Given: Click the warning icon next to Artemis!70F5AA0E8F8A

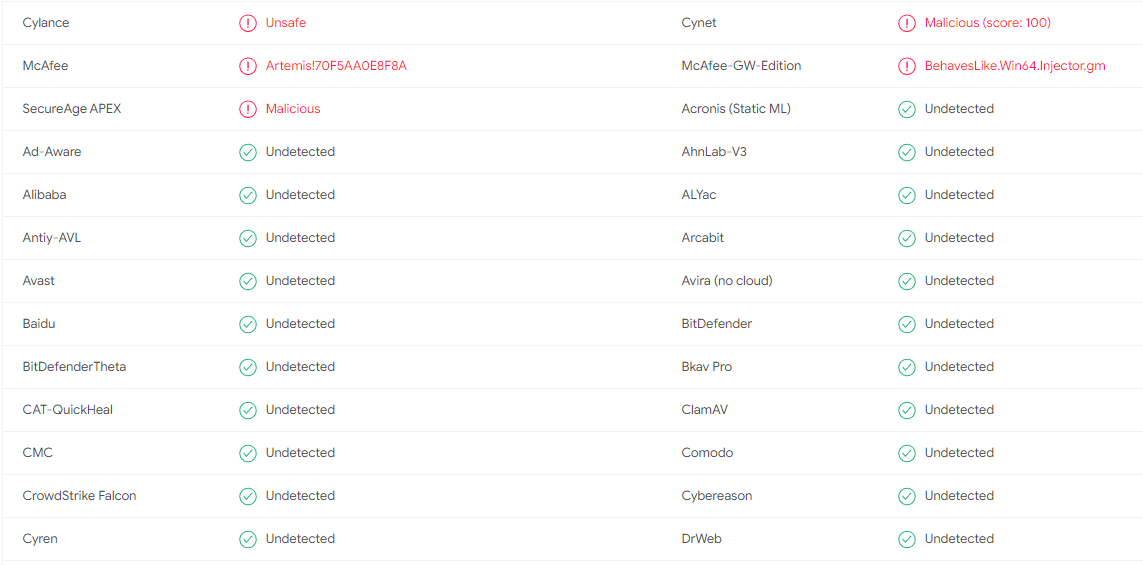Looking at the screenshot, I should pos(248,66).
